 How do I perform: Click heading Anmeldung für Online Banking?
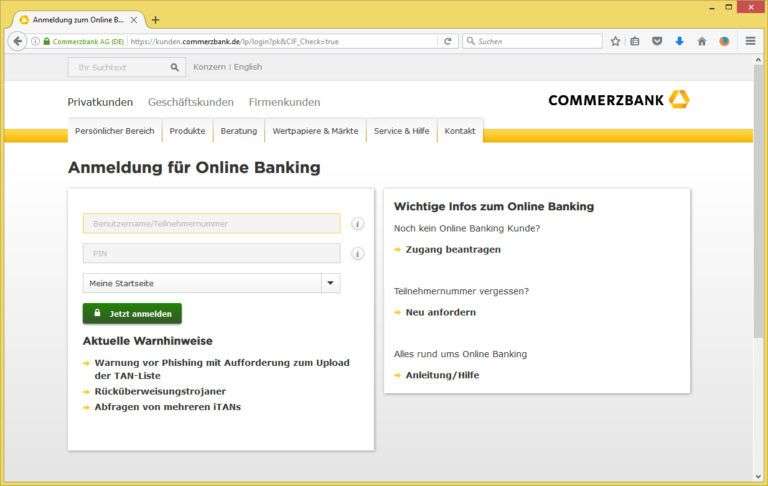194,167
